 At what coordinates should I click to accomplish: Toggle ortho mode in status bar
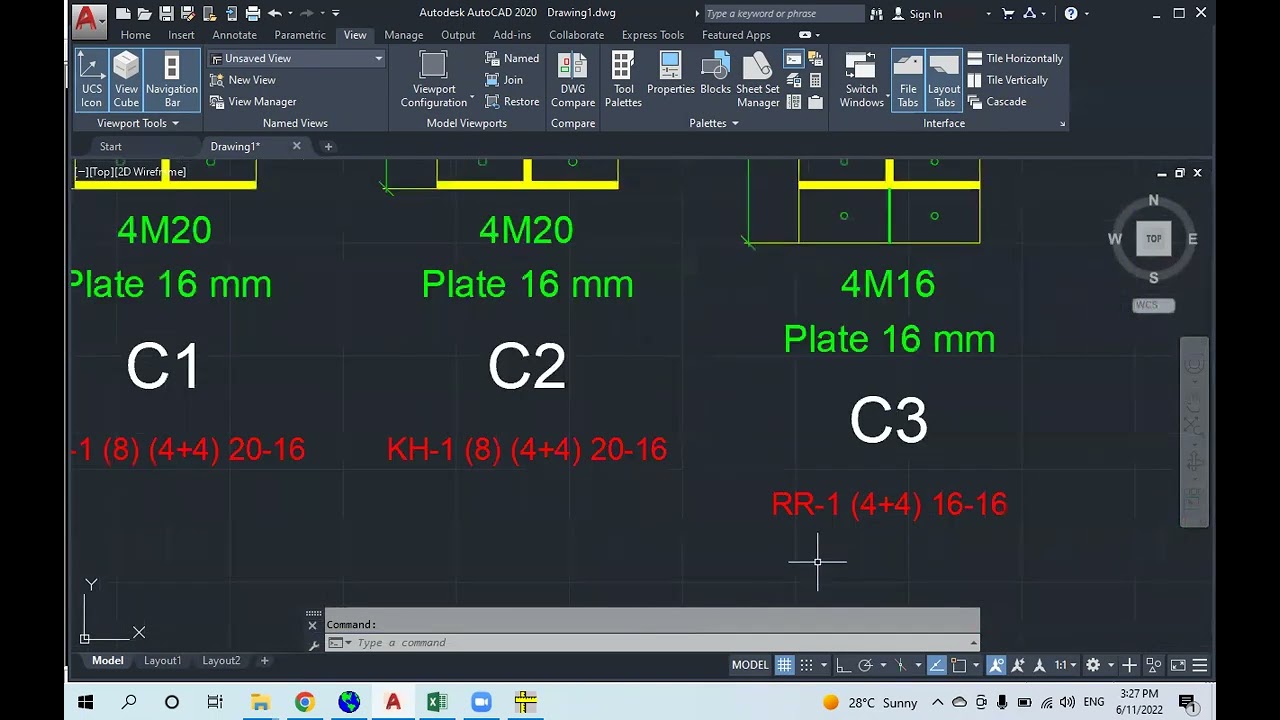[x=843, y=665]
